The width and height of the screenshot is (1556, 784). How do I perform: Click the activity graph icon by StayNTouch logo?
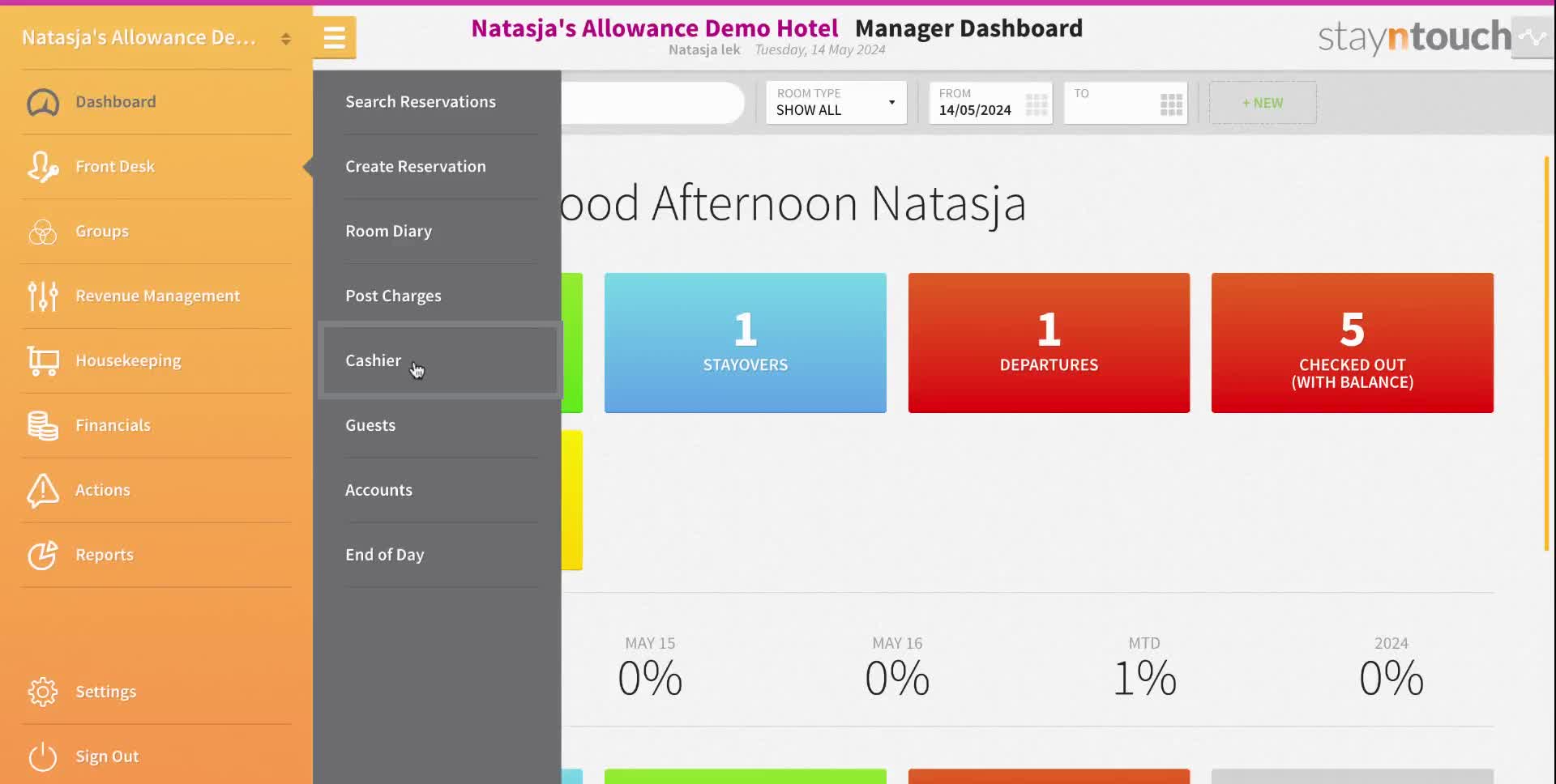1532,37
